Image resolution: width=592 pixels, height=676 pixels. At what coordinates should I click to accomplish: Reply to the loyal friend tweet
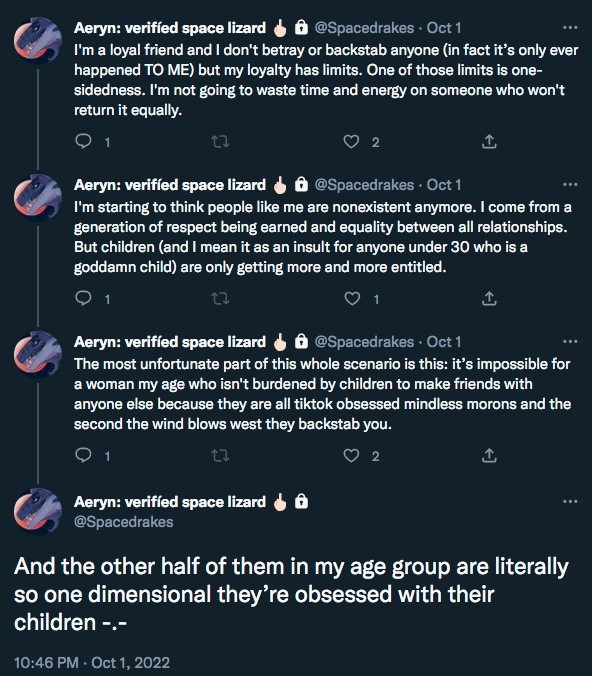coord(83,141)
